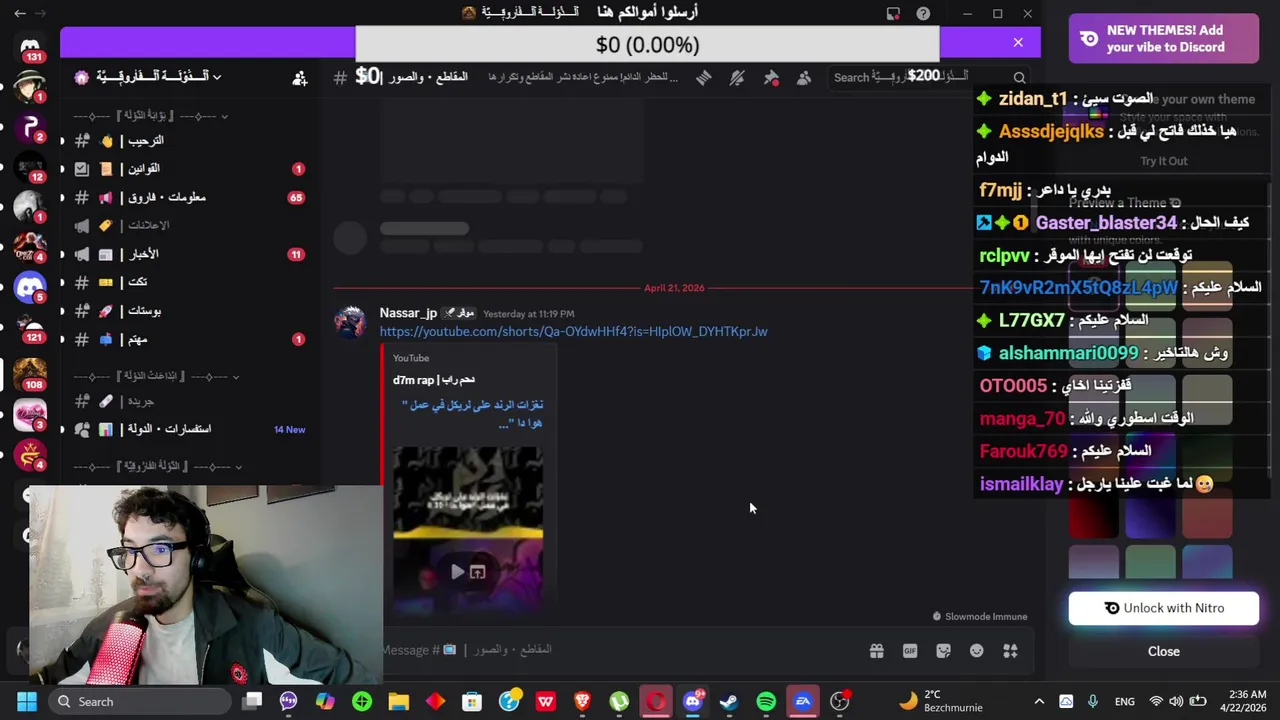Image resolution: width=1280 pixels, height=720 pixels.
Task: Open the معلومات فاروق channel
Action: click(x=190, y=197)
